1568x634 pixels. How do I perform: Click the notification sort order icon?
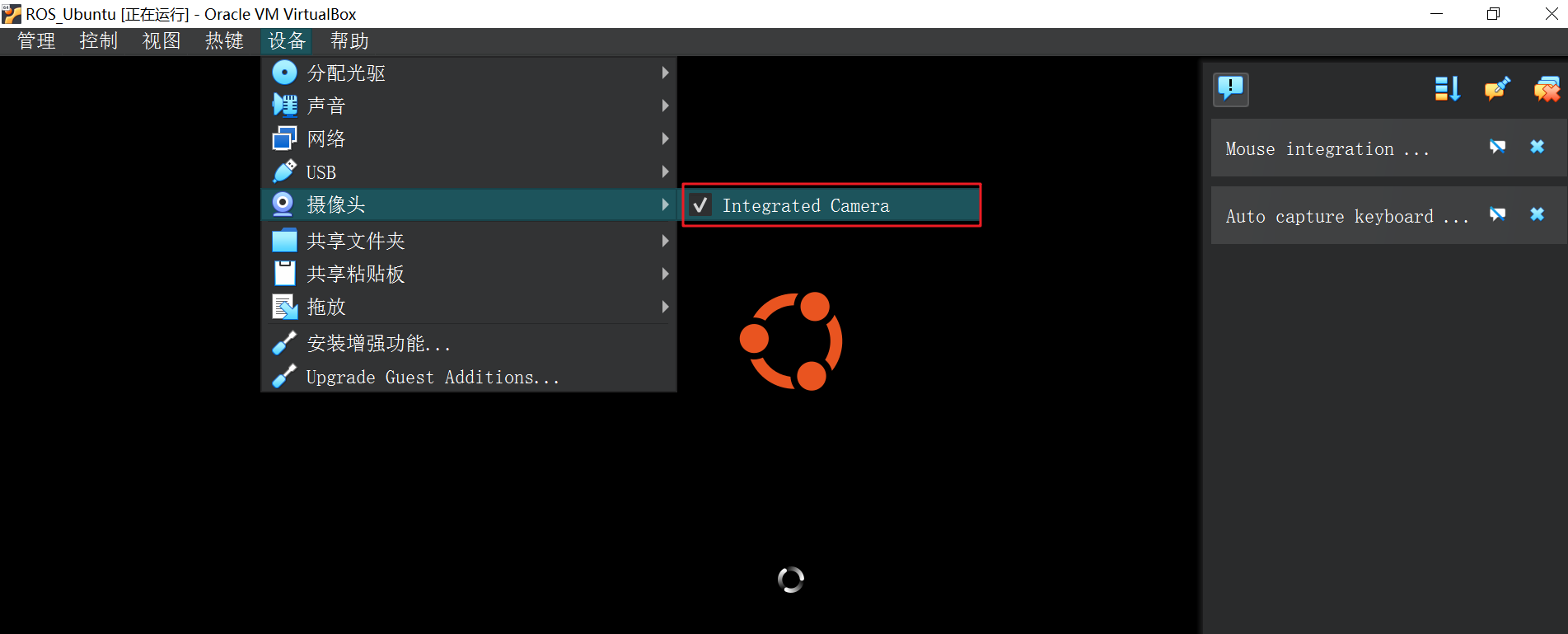(1447, 89)
